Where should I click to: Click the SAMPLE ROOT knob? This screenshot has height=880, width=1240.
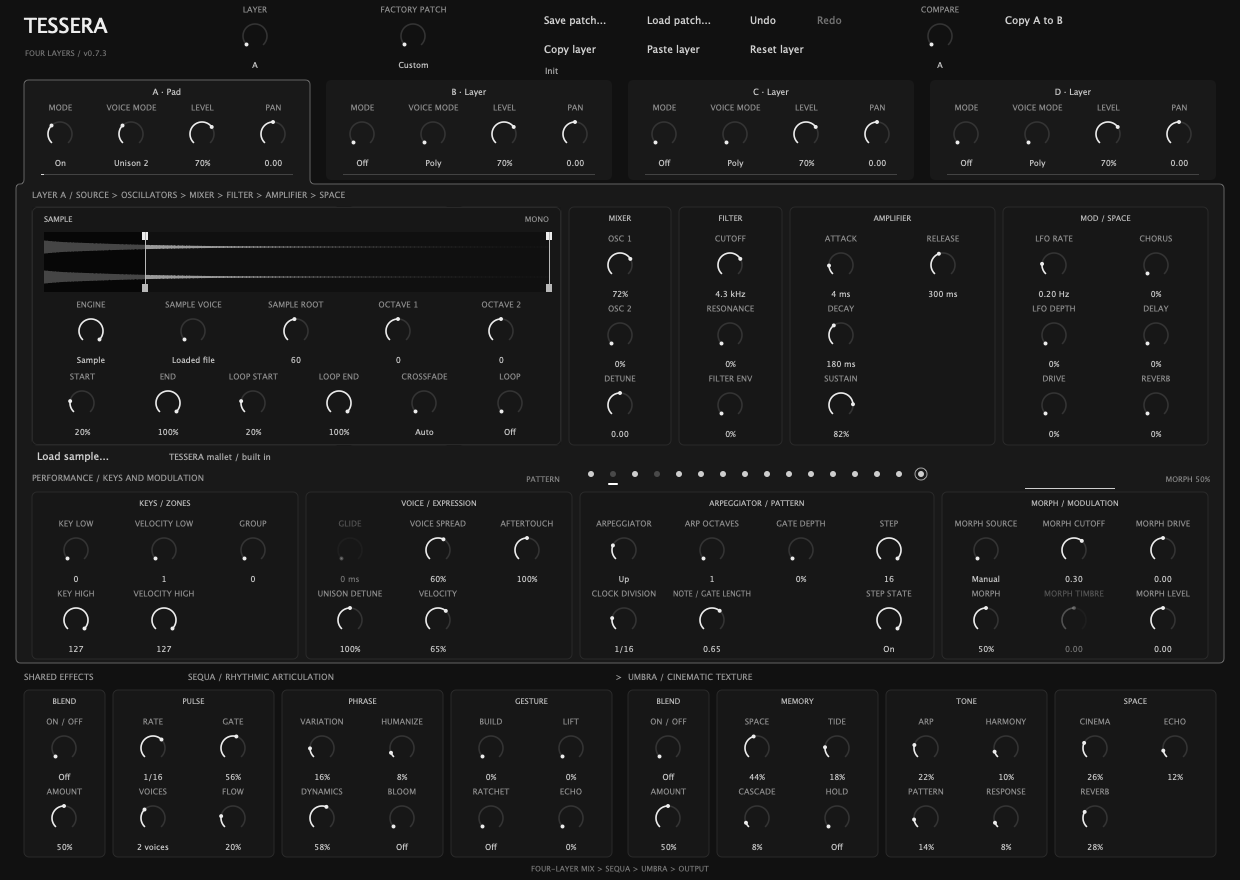(x=296, y=331)
